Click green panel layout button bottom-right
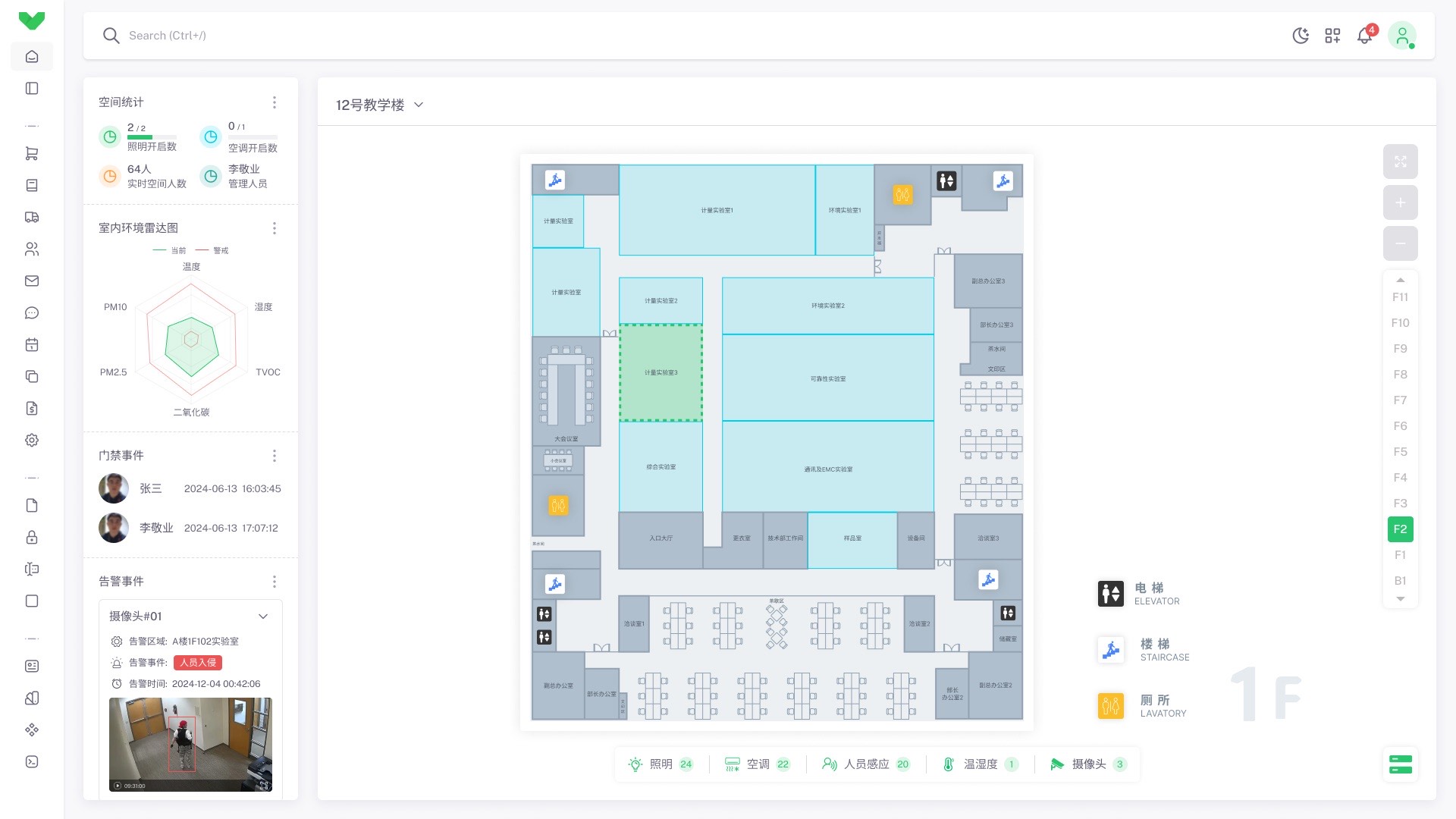1456x819 pixels. click(x=1400, y=764)
